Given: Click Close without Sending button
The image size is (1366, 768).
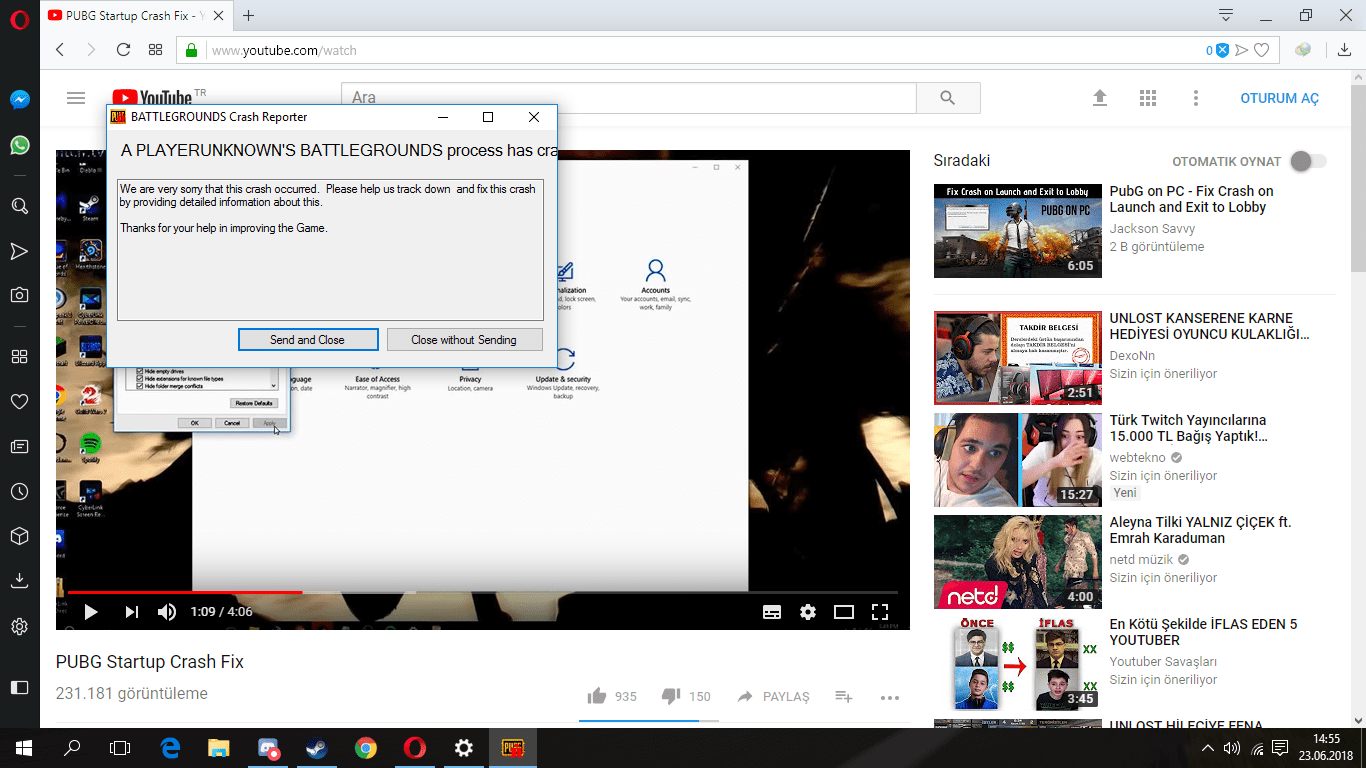Looking at the screenshot, I should [x=465, y=340].
